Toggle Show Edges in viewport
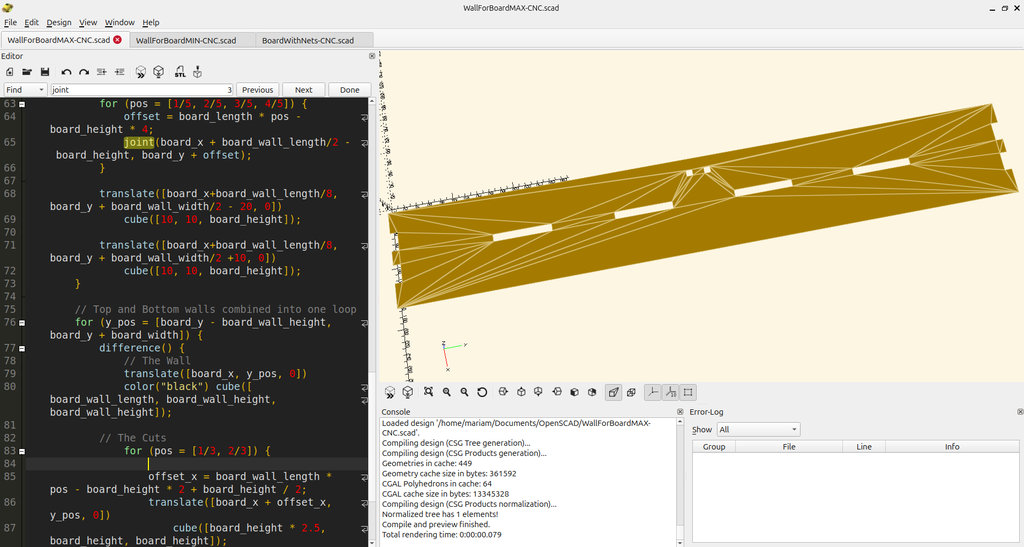The height and width of the screenshot is (547, 1024). (x=688, y=392)
